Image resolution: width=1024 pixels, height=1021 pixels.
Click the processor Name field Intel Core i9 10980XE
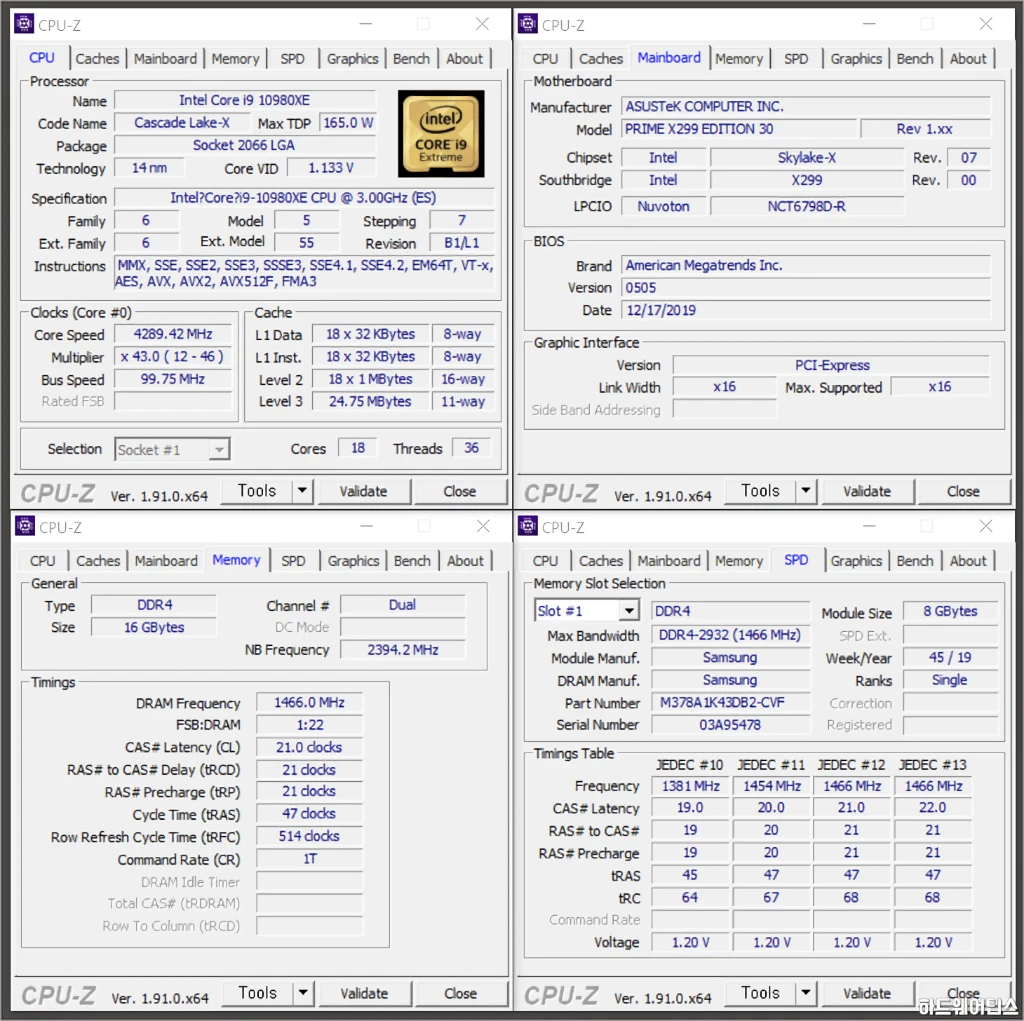tap(245, 101)
